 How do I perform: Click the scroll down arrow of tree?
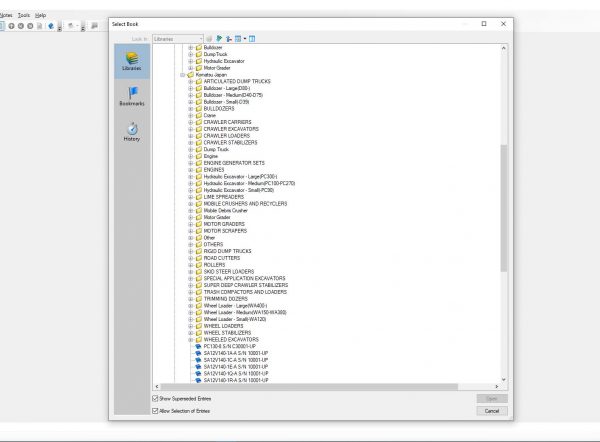click(x=504, y=379)
